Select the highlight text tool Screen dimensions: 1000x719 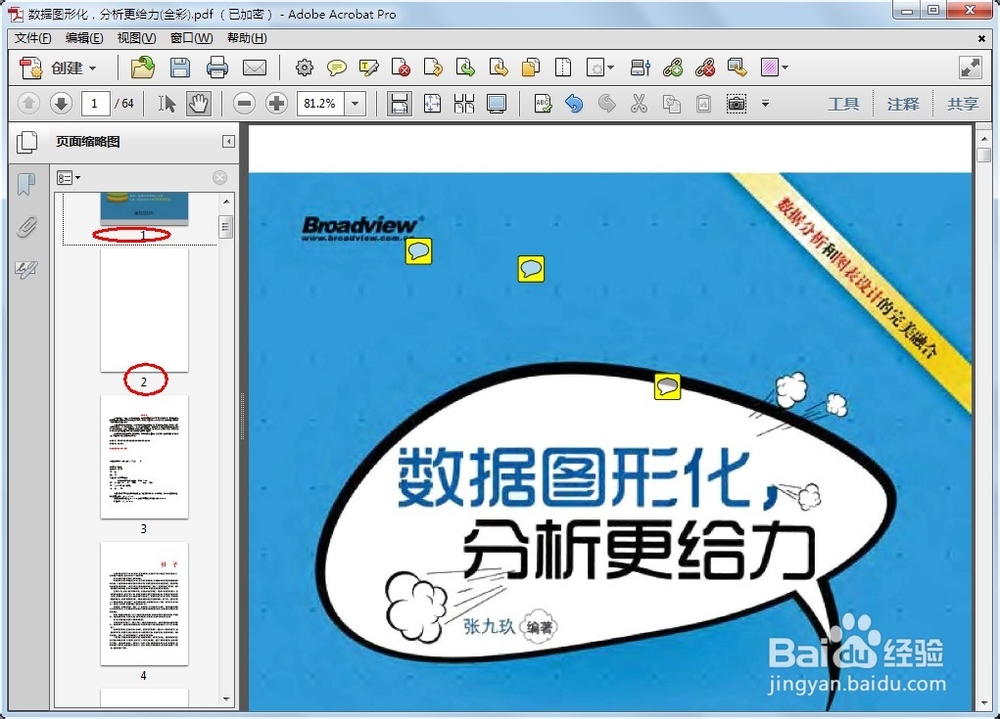pyautogui.click(x=369, y=68)
